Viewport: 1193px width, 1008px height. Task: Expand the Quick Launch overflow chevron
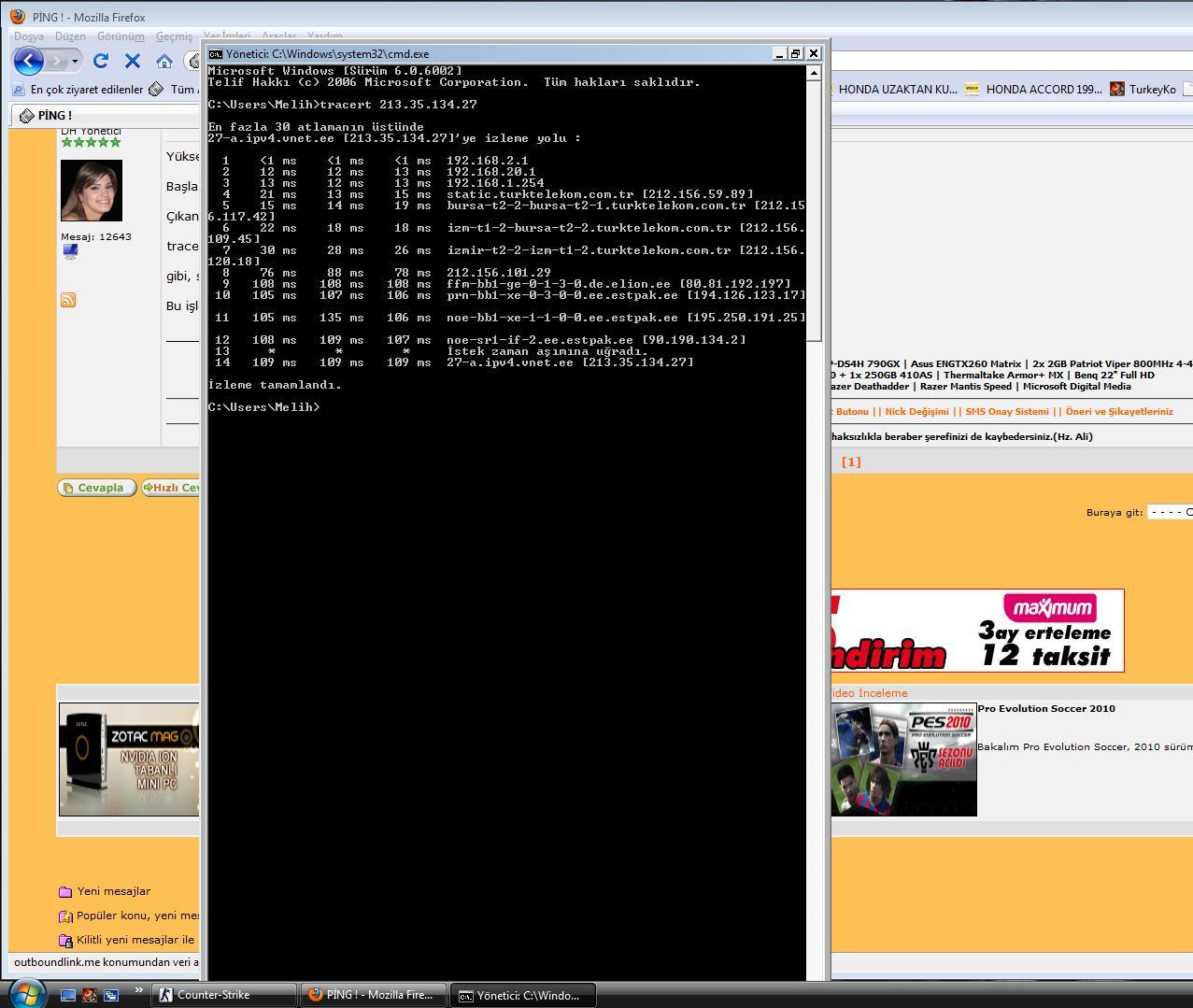coord(139,990)
